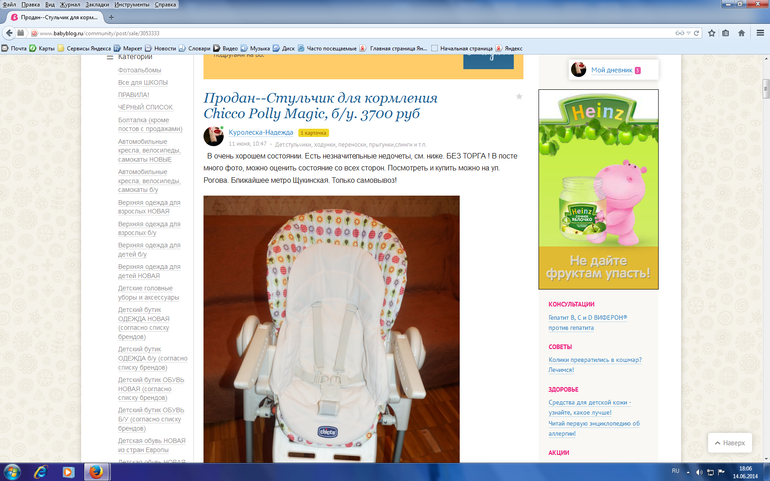Viewport: 770px width, 481px height.
Task: Open the Мой дневник link
Action: pos(611,70)
